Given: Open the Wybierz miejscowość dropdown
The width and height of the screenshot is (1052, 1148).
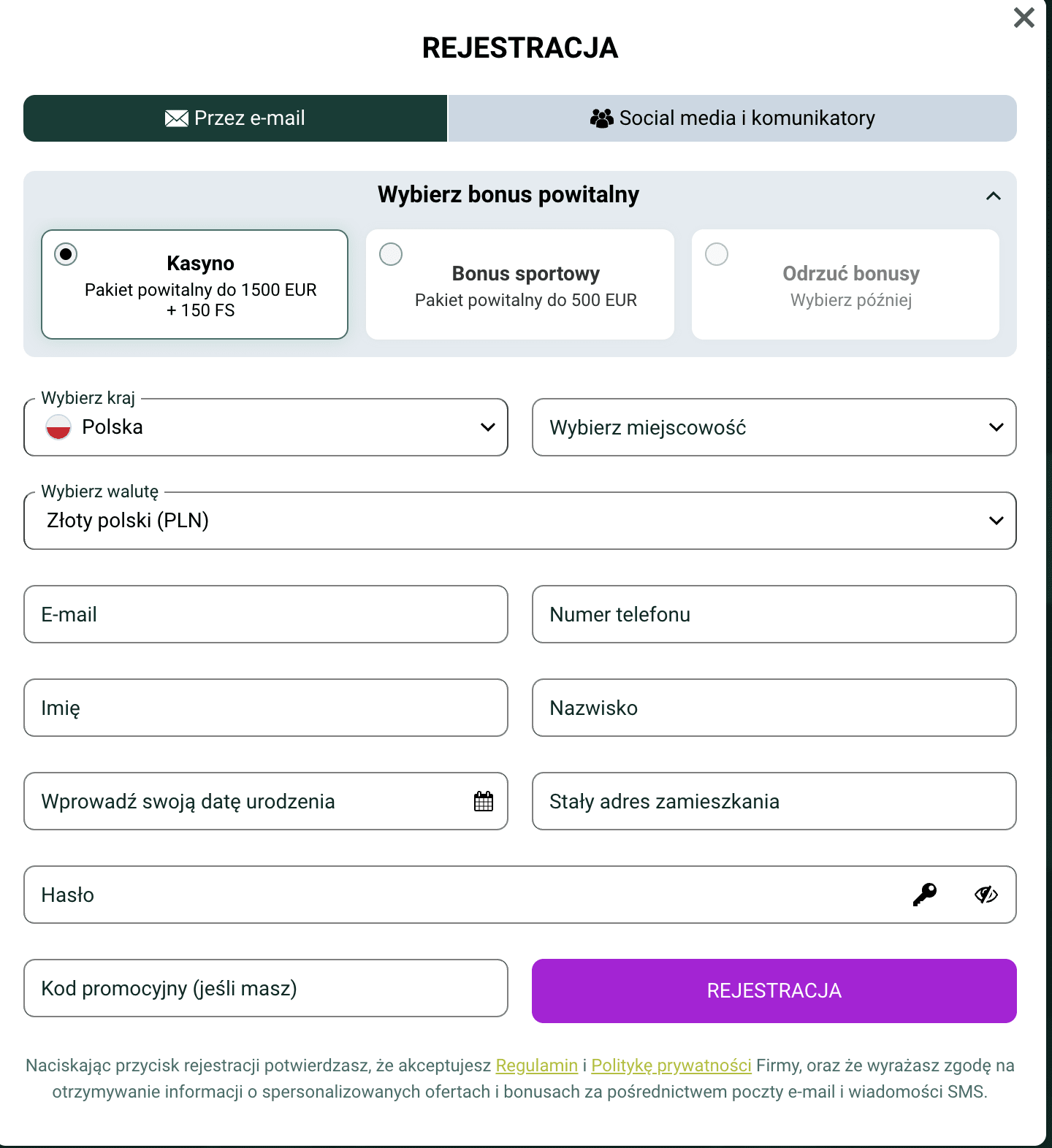Looking at the screenshot, I should click(x=774, y=427).
